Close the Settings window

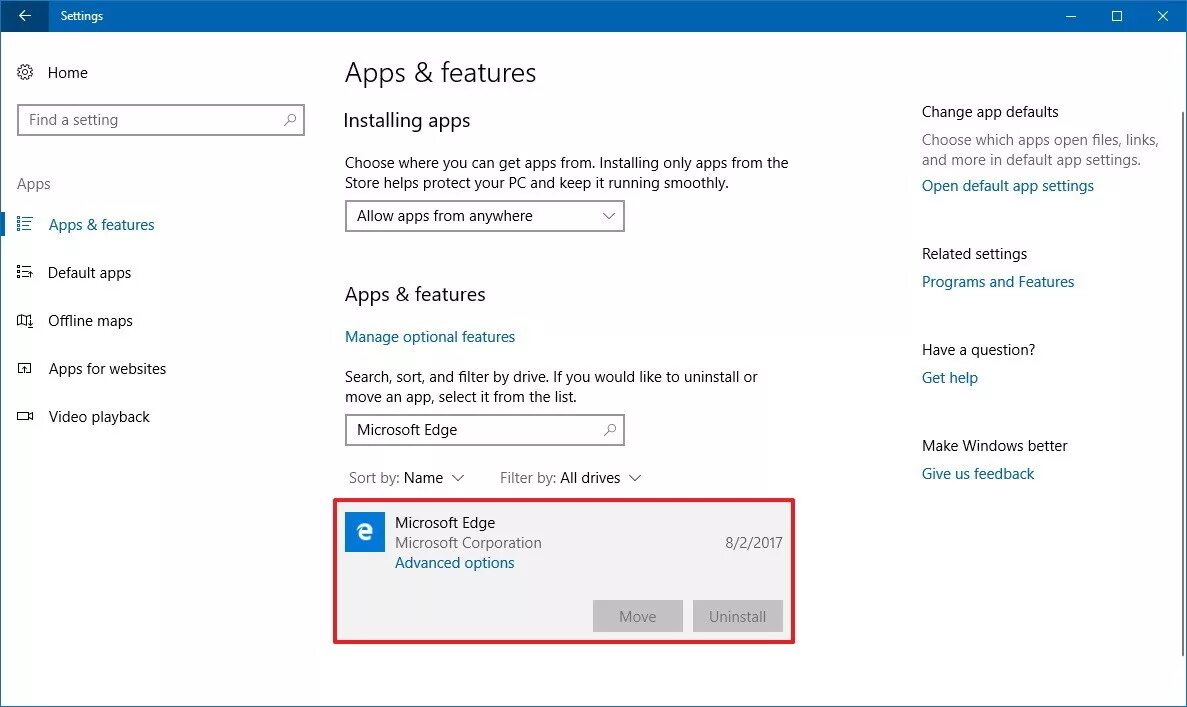point(1163,16)
